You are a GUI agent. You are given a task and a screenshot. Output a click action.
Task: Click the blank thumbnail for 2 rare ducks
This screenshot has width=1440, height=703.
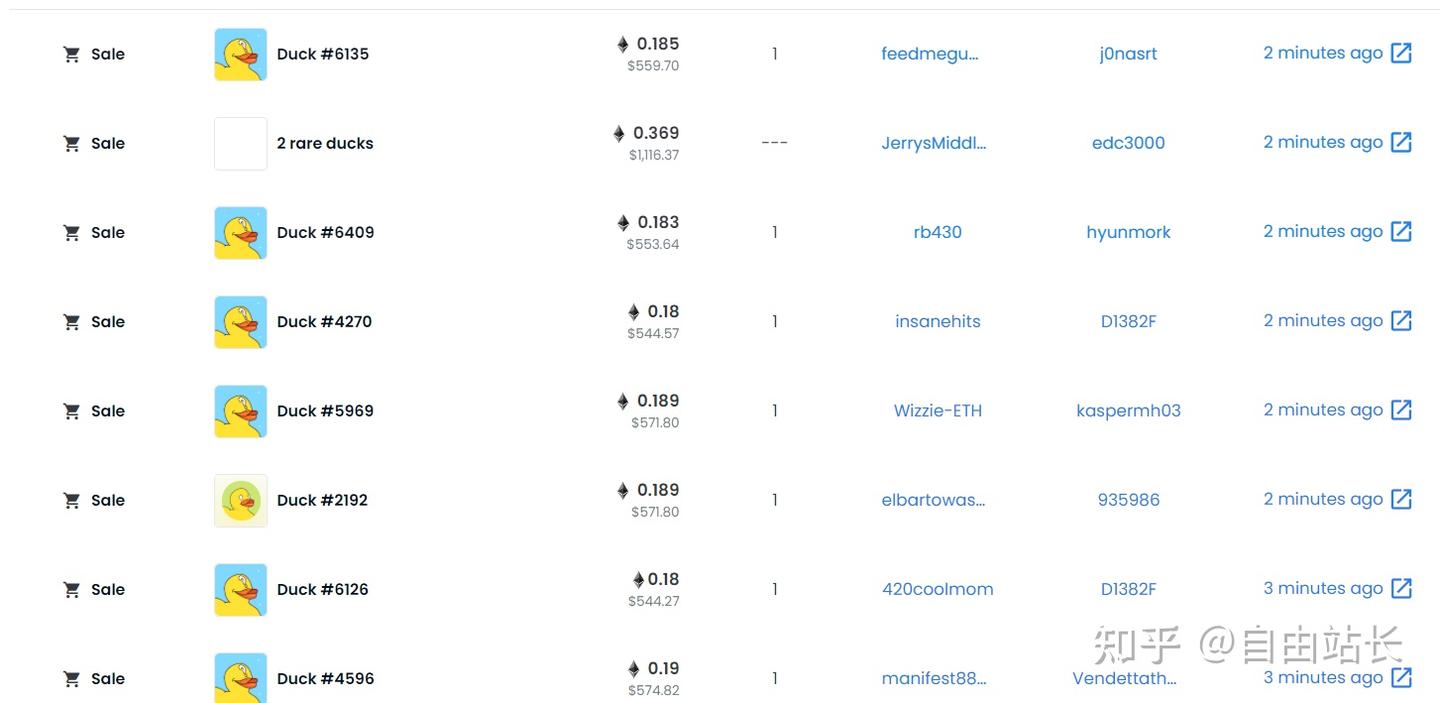pos(240,143)
